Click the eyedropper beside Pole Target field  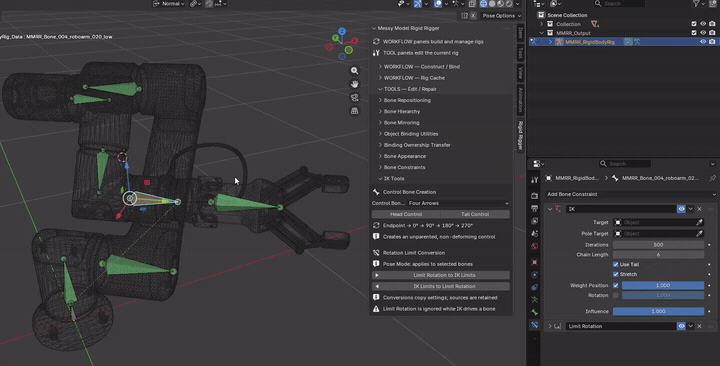699,233
